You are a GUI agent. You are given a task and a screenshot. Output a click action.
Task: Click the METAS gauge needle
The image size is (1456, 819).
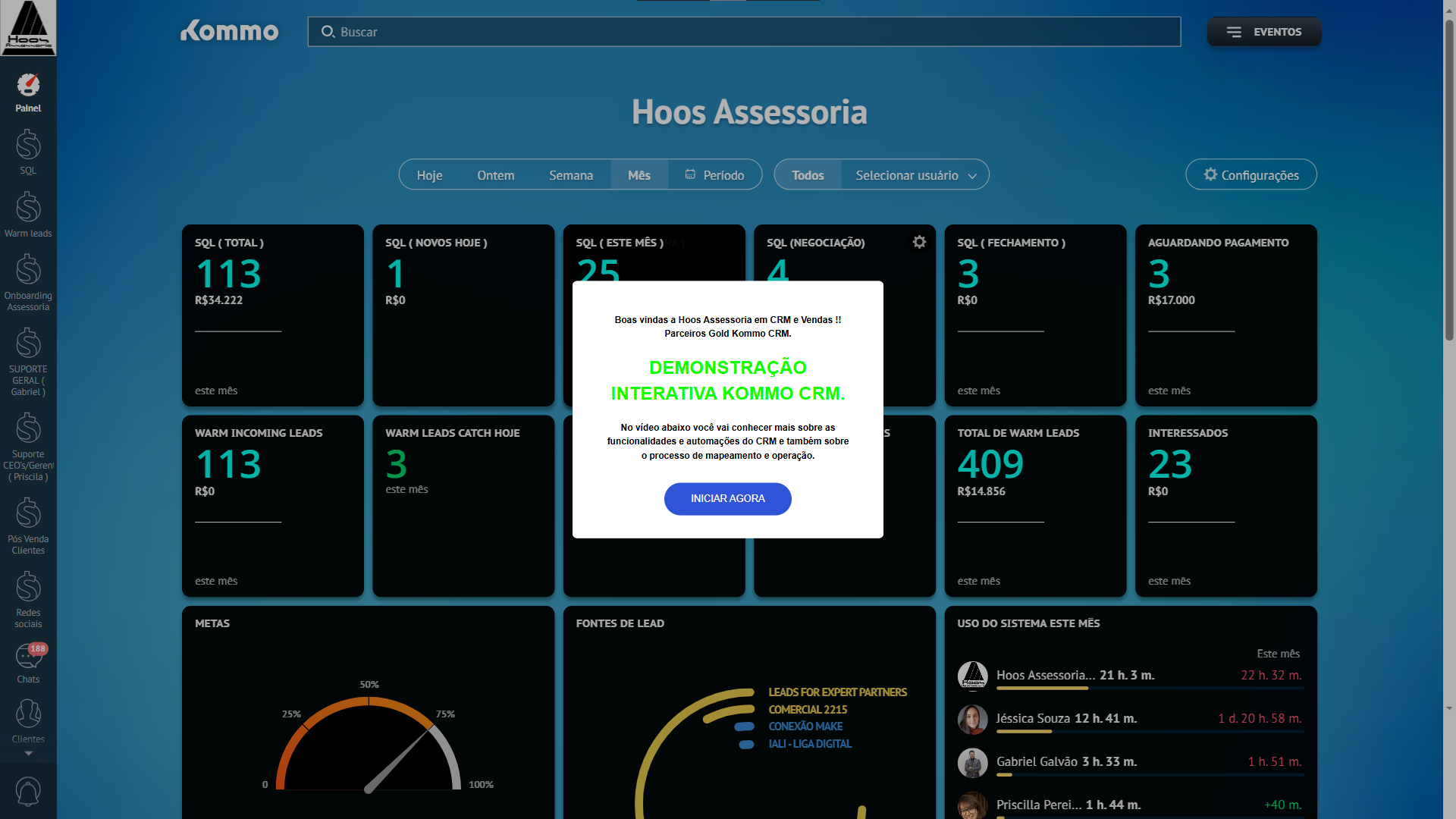400,759
